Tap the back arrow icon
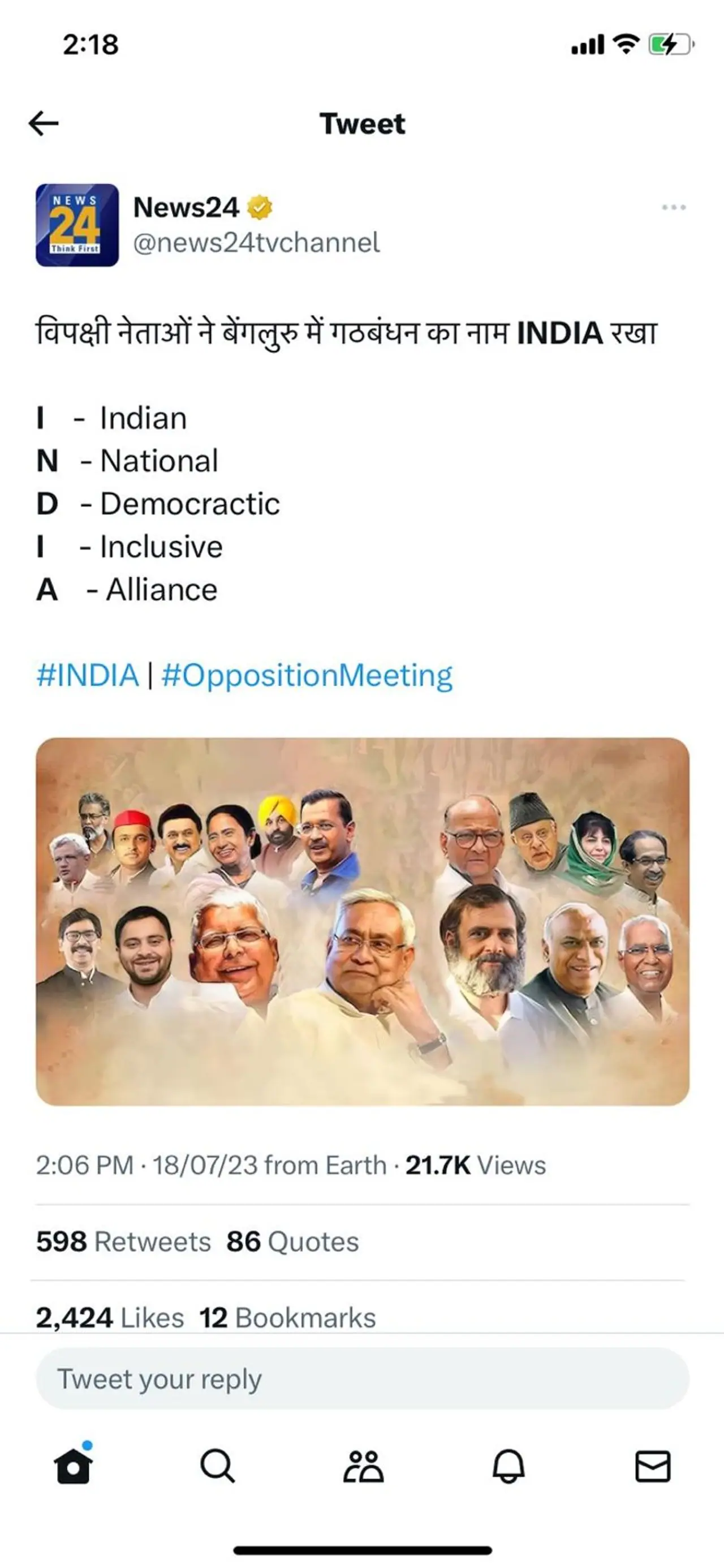 point(44,123)
